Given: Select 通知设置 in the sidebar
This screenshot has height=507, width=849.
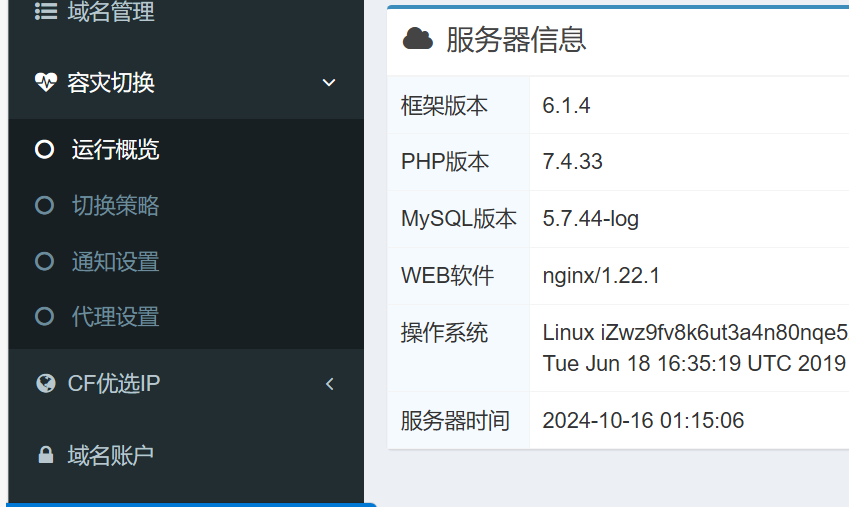Looking at the screenshot, I should pyautogui.click(x=115, y=262).
